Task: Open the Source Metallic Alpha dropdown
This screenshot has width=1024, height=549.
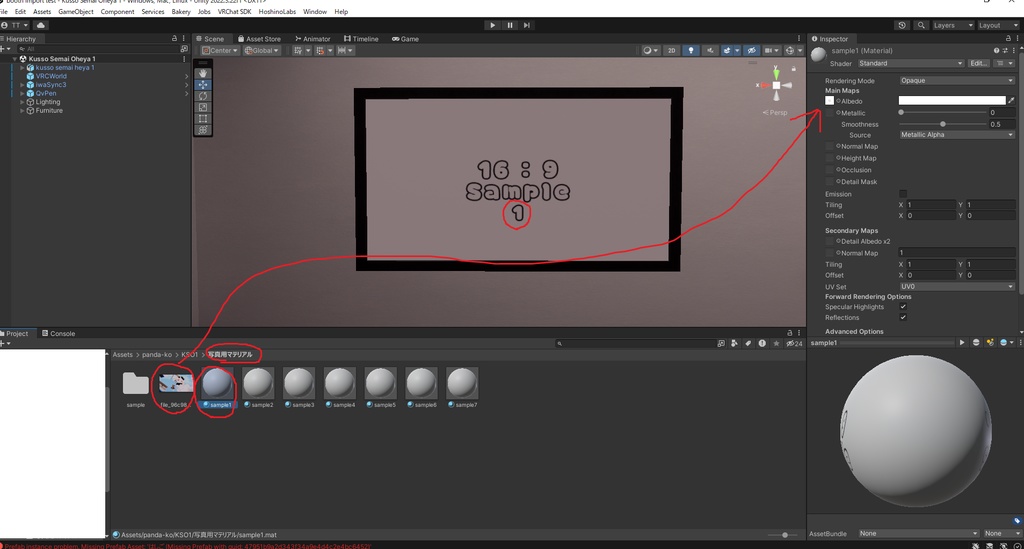Action: point(957,134)
